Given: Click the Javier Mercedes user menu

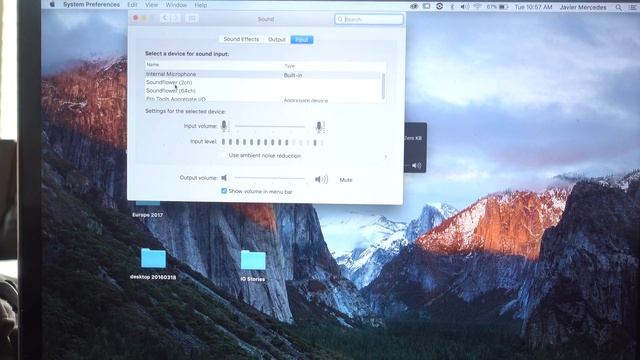Looking at the screenshot, I should point(583,7).
